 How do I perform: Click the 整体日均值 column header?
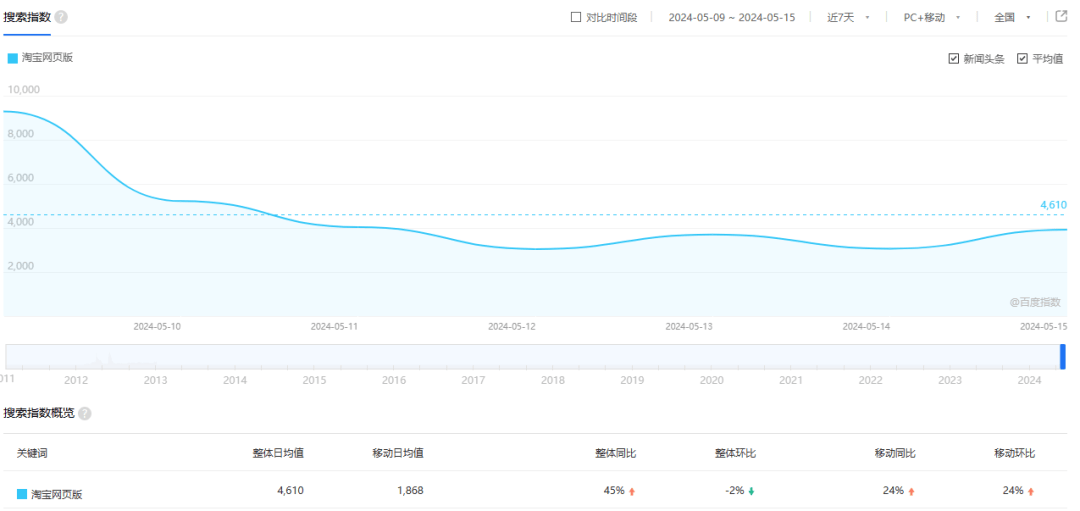[x=278, y=453]
